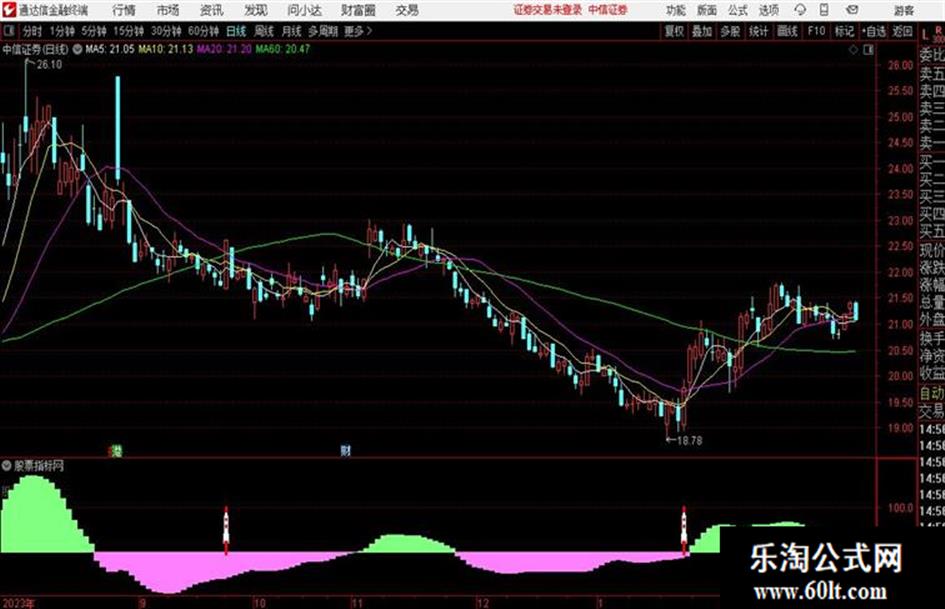Switch to the 60分钟 period tab
The height and width of the screenshot is (609, 945).
(203, 31)
